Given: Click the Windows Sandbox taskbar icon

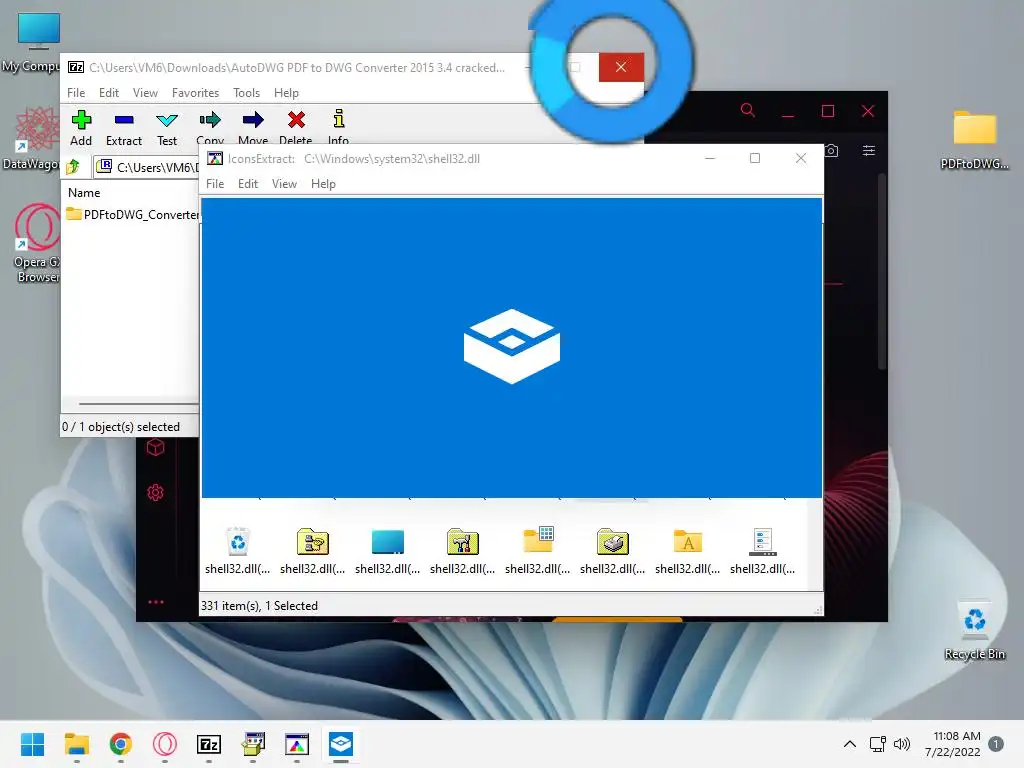Looking at the screenshot, I should pos(341,744).
